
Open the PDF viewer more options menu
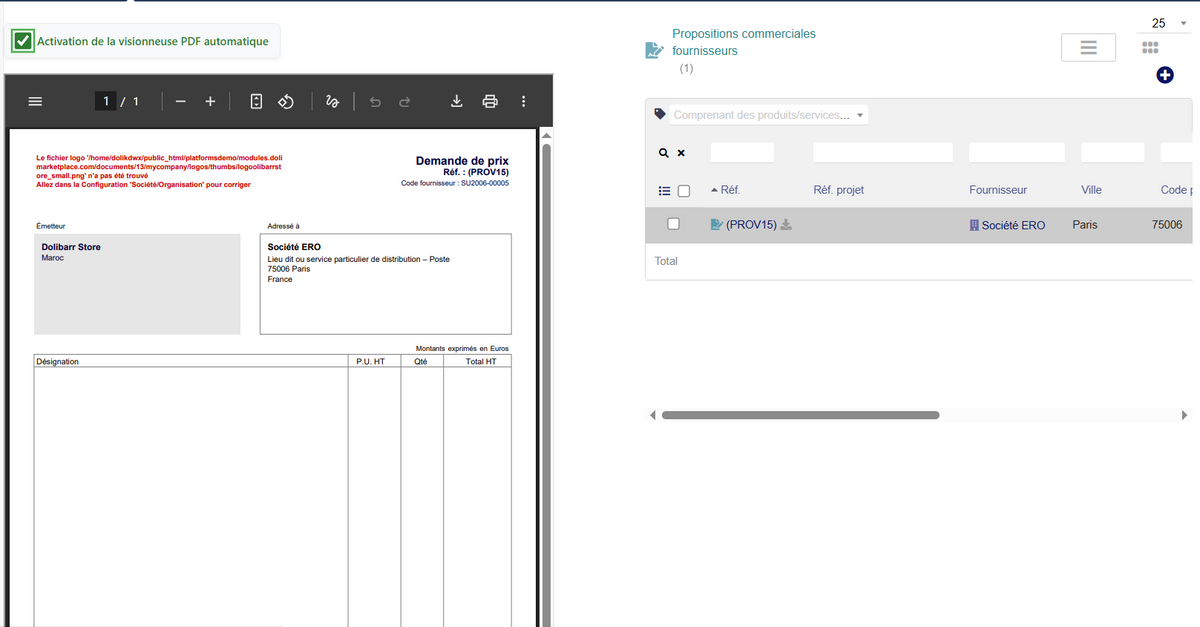click(523, 101)
